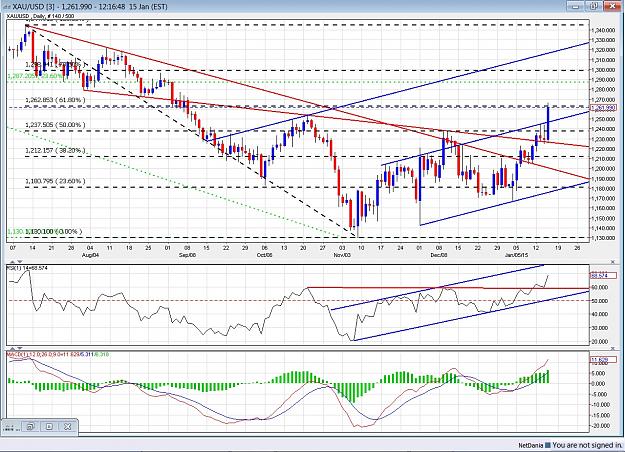Click the minimized window's chart icon
625x452 pixels.
[x=9, y=428]
